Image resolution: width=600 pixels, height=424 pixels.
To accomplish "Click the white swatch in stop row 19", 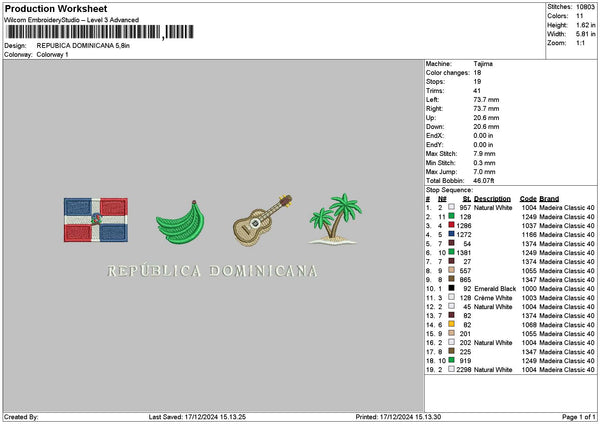I will (x=452, y=369).
